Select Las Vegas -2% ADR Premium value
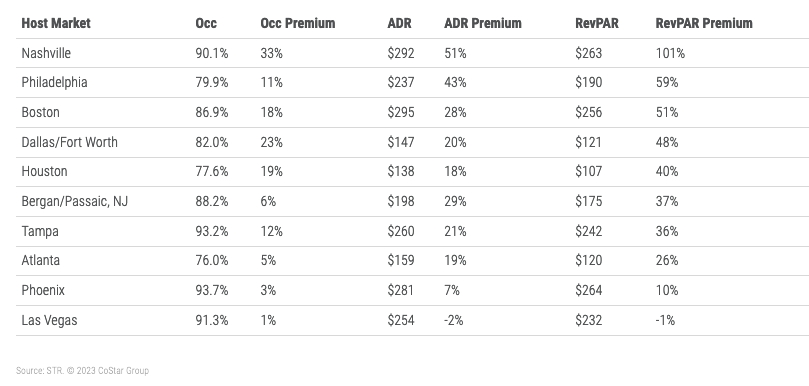The width and height of the screenshot is (809, 386). click(x=454, y=320)
